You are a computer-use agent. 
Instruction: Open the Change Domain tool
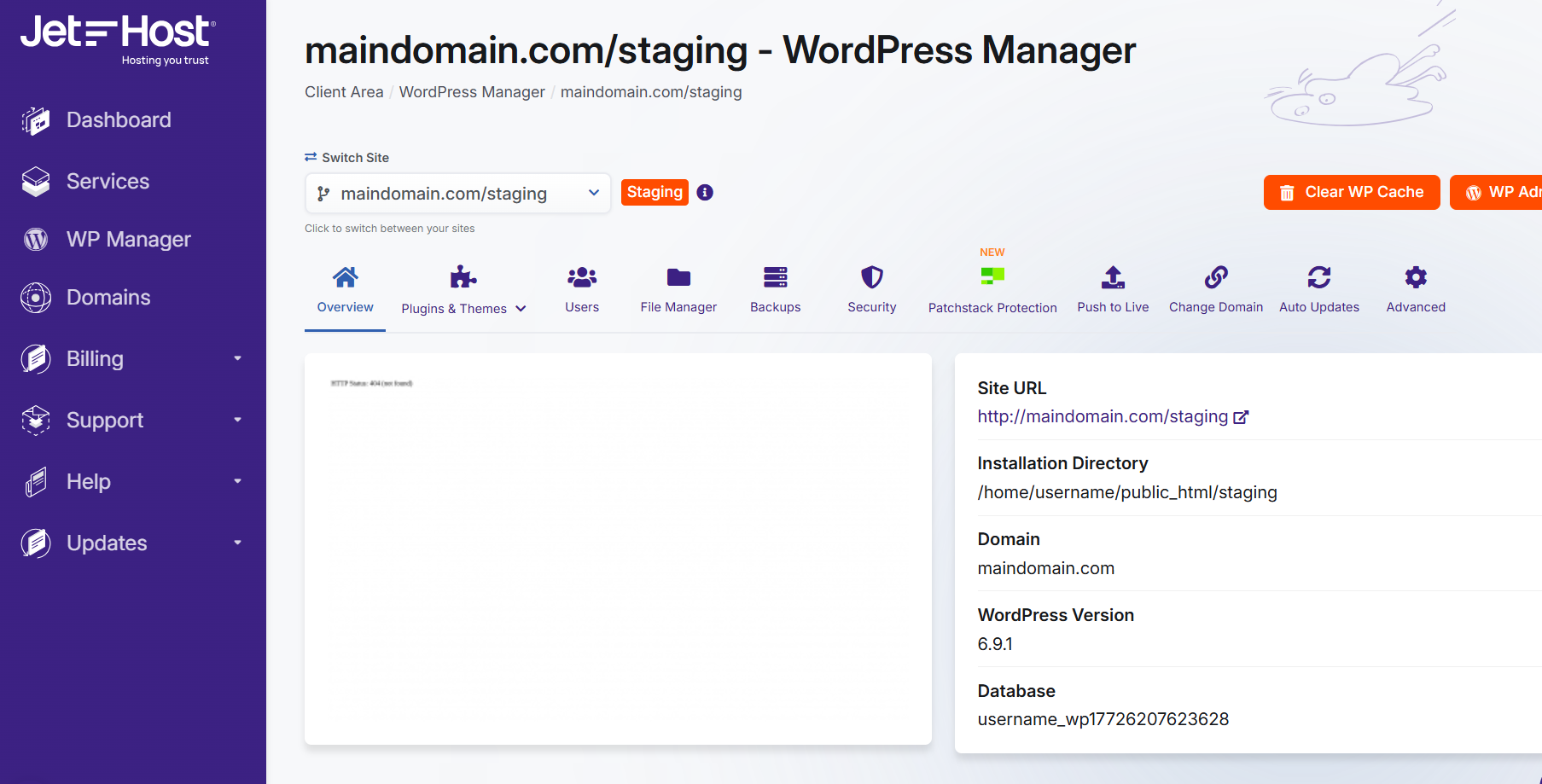(1215, 290)
